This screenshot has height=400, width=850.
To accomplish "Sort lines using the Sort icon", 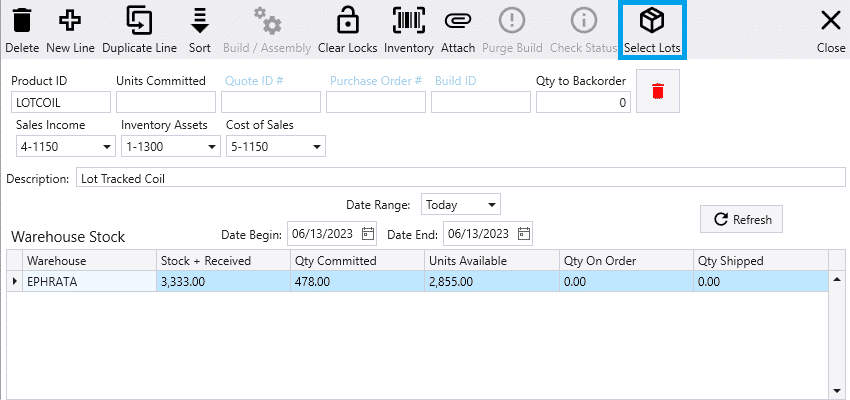I will pyautogui.click(x=200, y=21).
